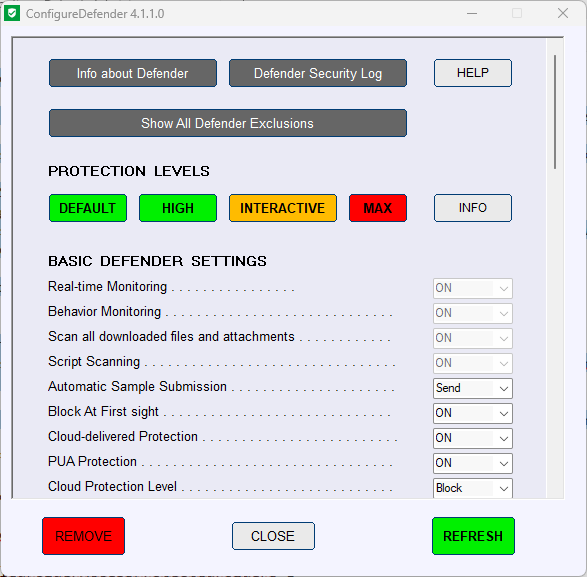This screenshot has width=587, height=577.
Task: Open Real-time Monitoring dropdown
Action: coord(473,288)
